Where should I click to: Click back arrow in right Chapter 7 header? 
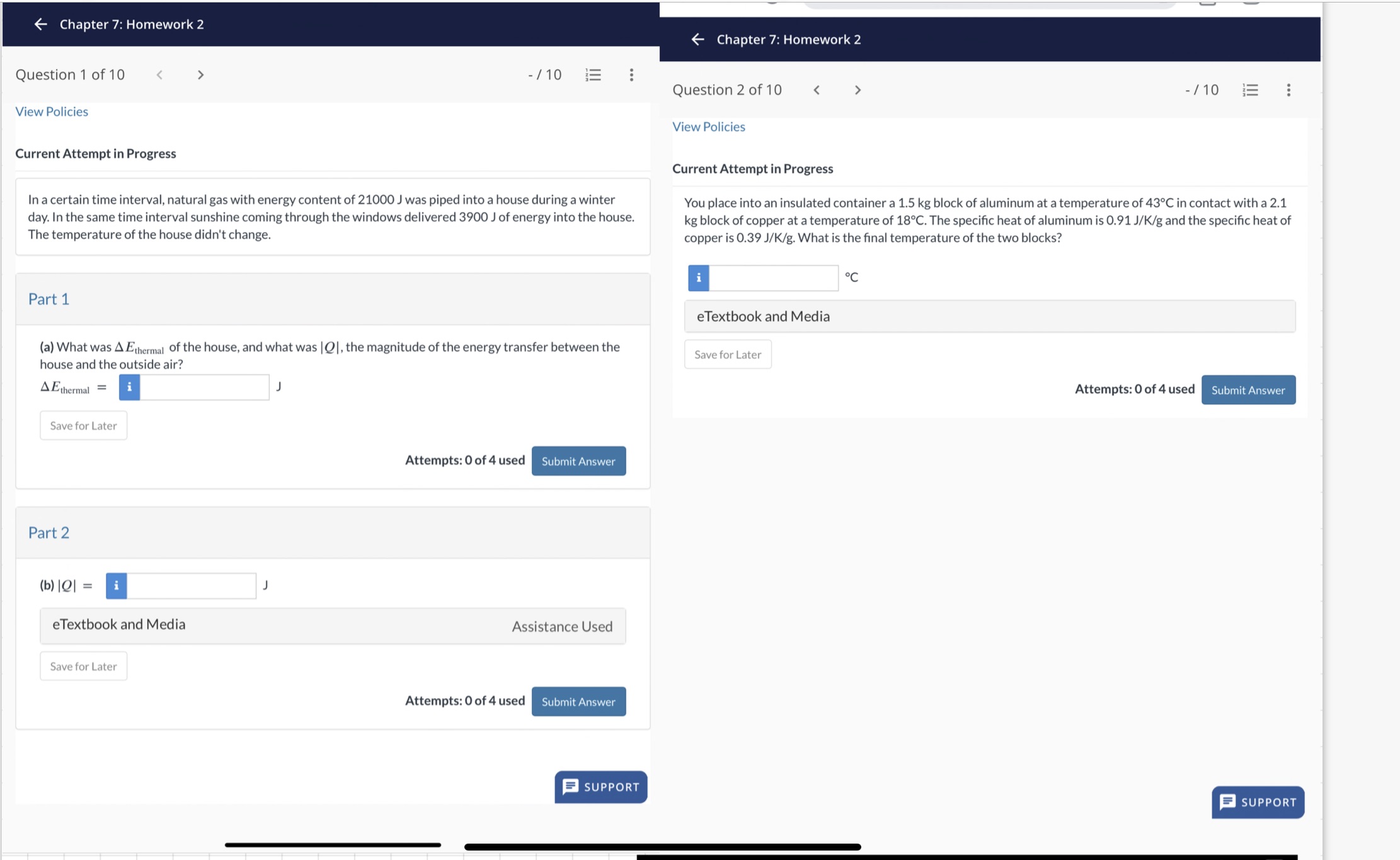(697, 39)
